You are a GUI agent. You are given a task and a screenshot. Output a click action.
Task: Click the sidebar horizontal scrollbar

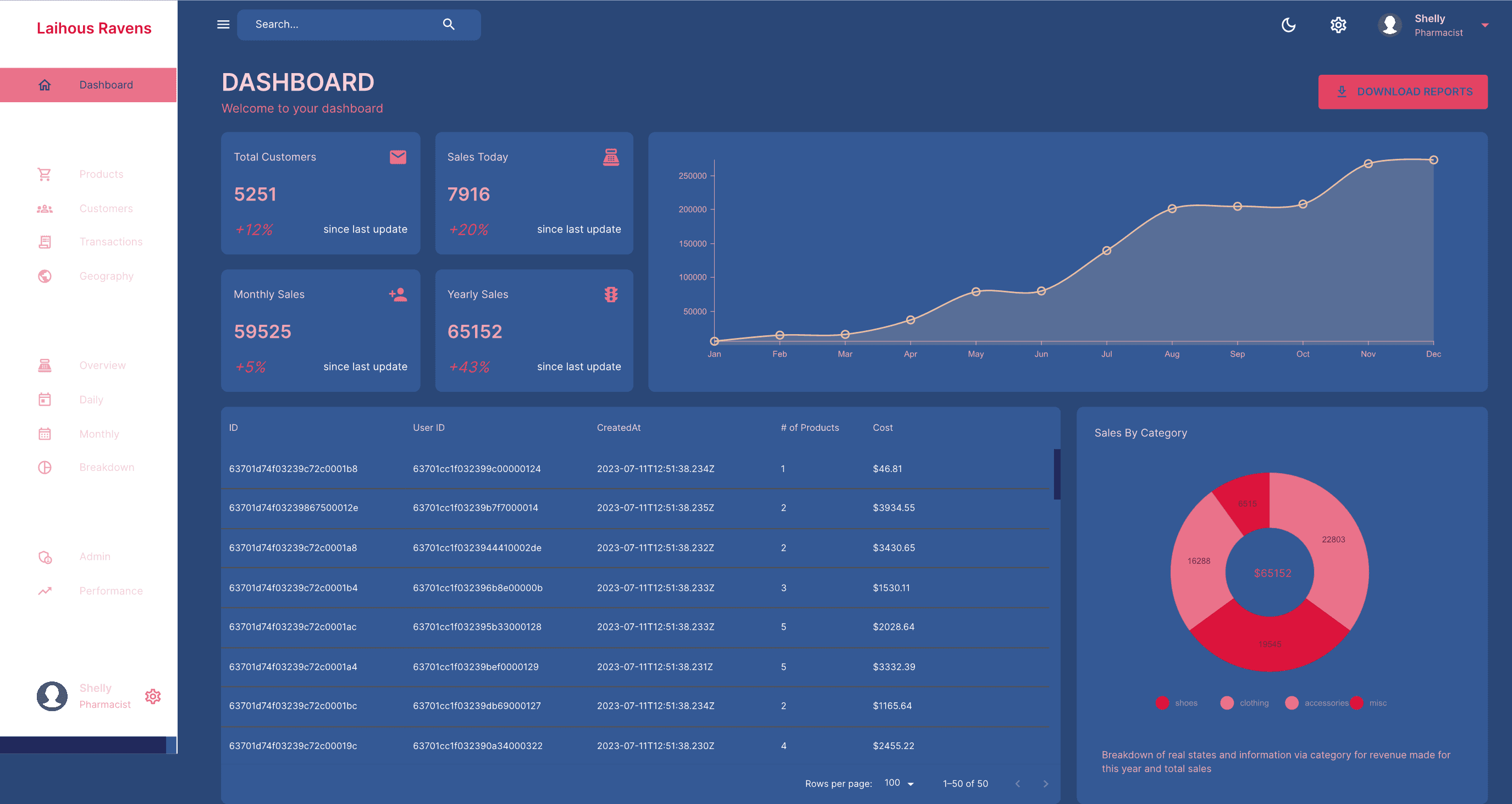click(x=83, y=745)
